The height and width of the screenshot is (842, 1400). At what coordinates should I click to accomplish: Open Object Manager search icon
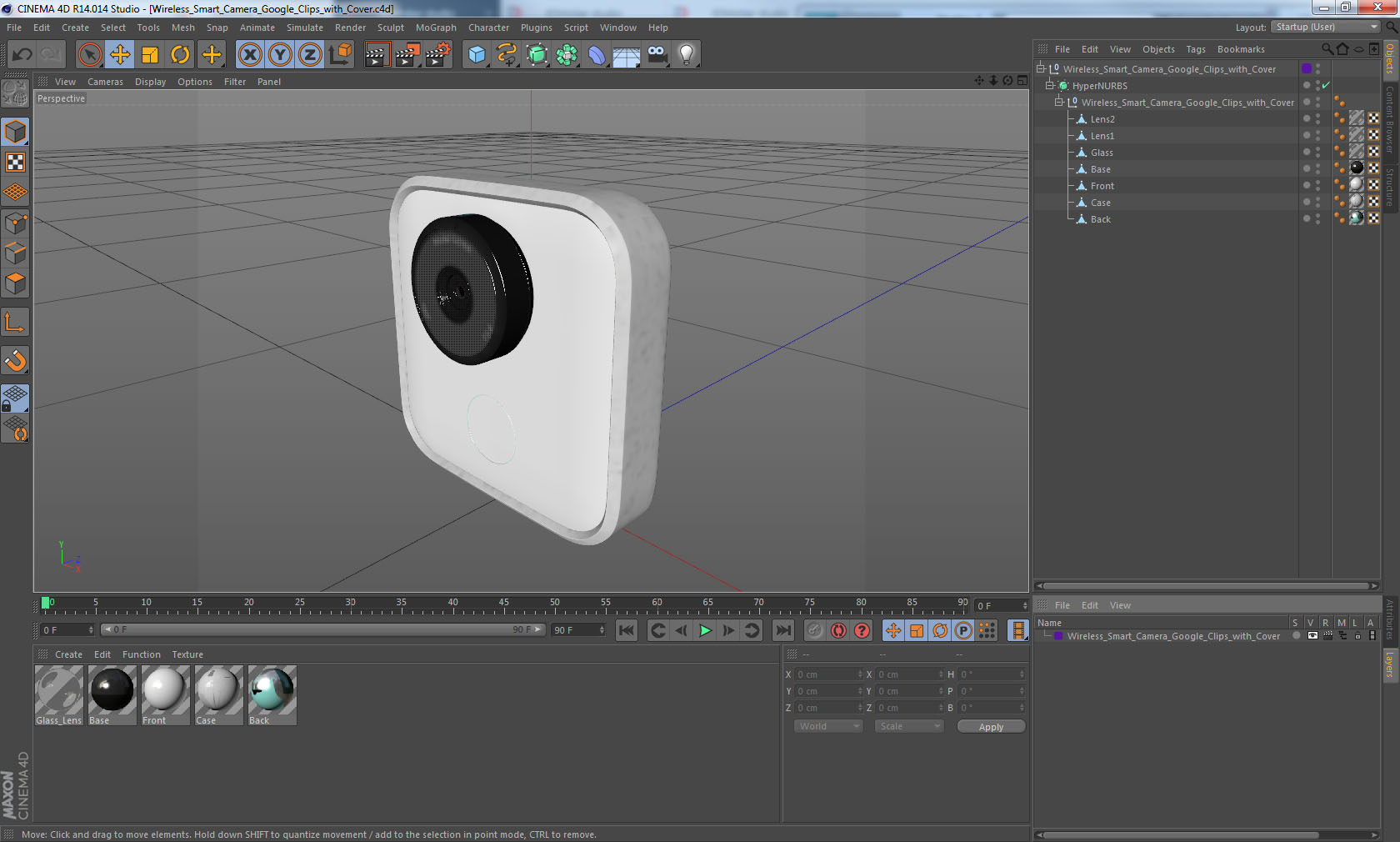pyautogui.click(x=1327, y=49)
